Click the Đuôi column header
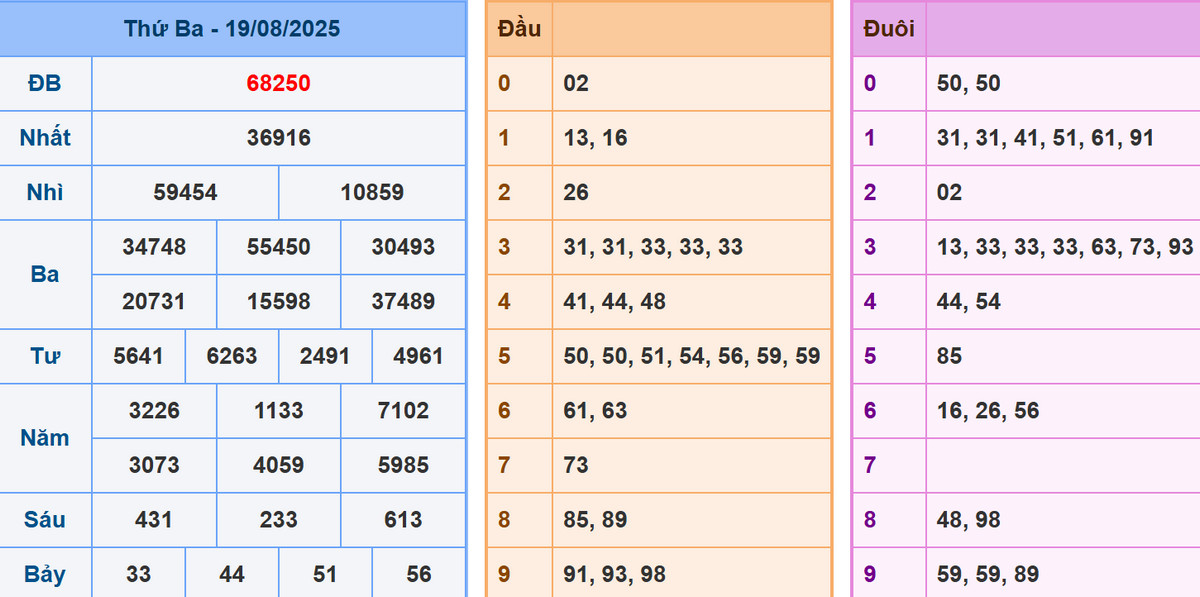The height and width of the screenshot is (597, 1200). 888,29
